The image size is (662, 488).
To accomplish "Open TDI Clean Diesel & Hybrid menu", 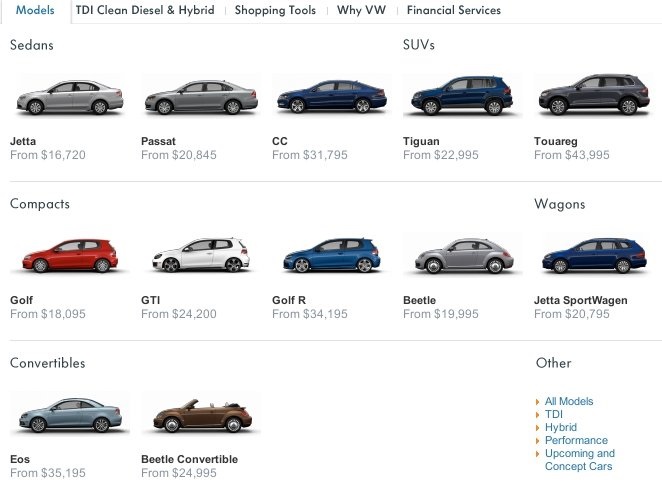I will pos(143,10).
